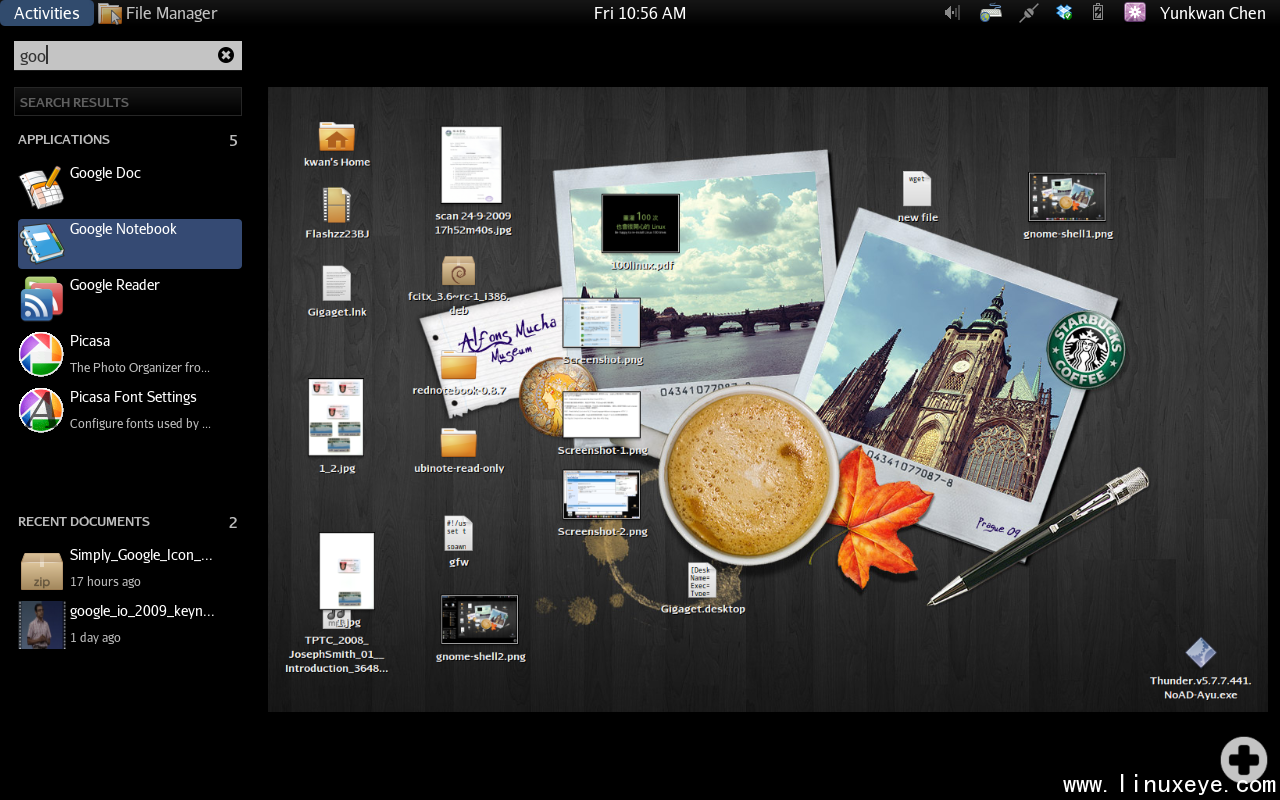Click the battery status tray icon
The image size is (1280, 800).
coord(1098,13)
